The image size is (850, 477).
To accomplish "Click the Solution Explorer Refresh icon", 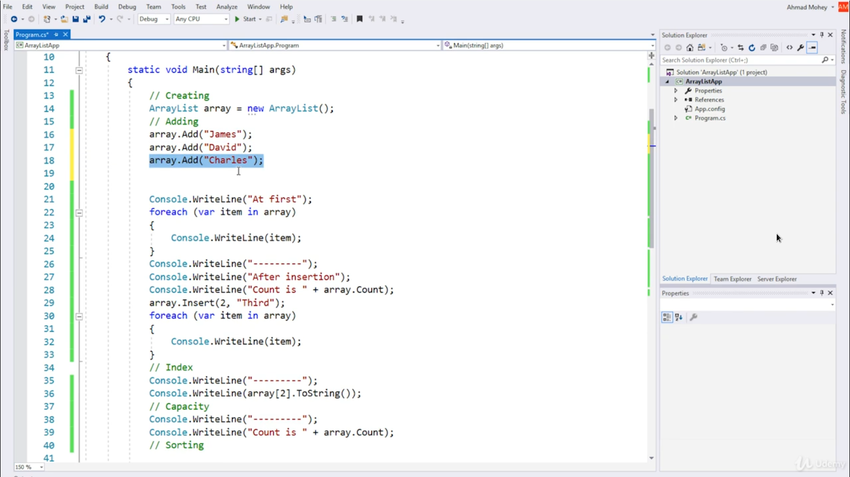I will [752, 48].
